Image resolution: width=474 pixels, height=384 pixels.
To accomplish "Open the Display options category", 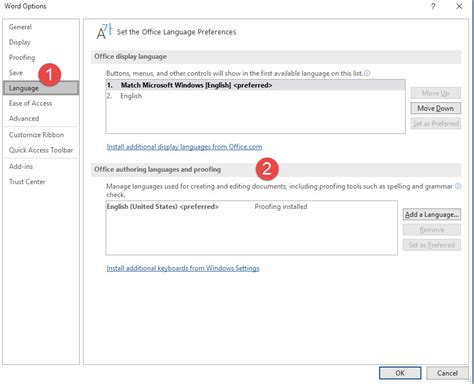I will tap(20, 42).
